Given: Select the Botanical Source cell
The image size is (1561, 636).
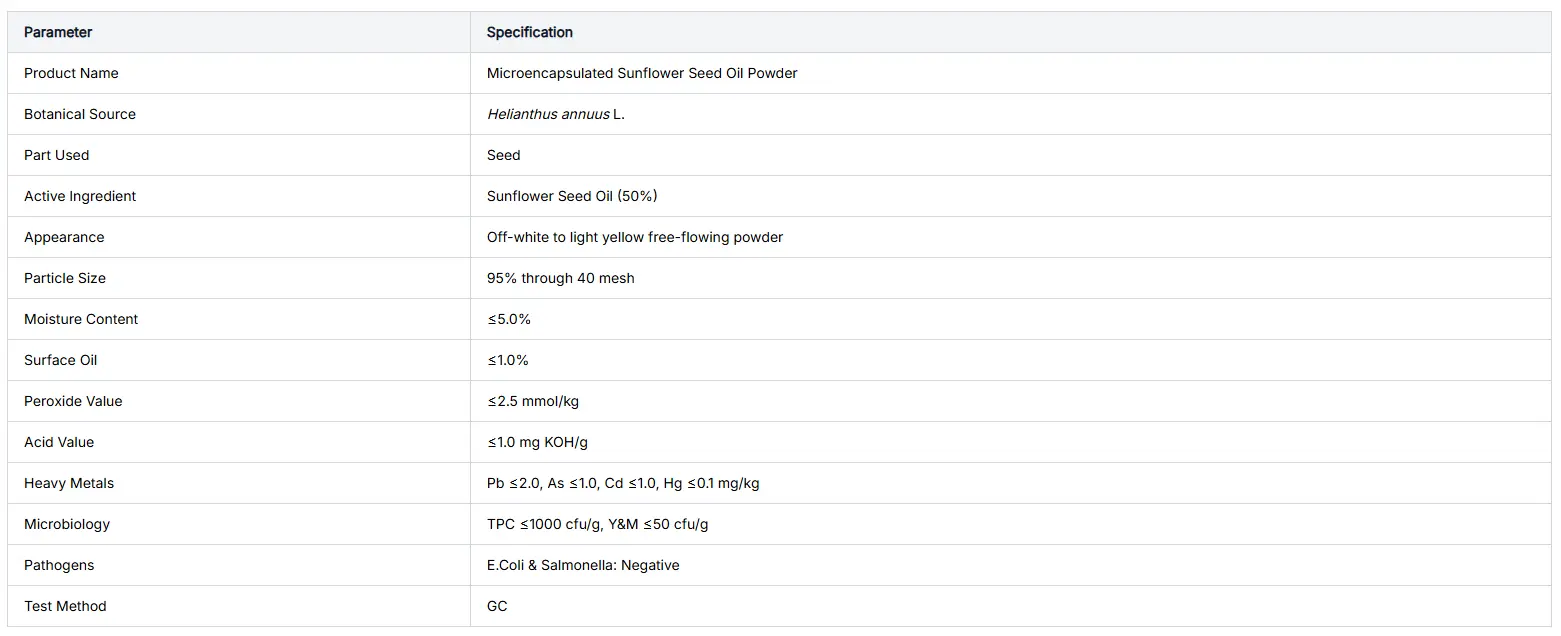Looking at the screenshot, I should coord(80,114).
